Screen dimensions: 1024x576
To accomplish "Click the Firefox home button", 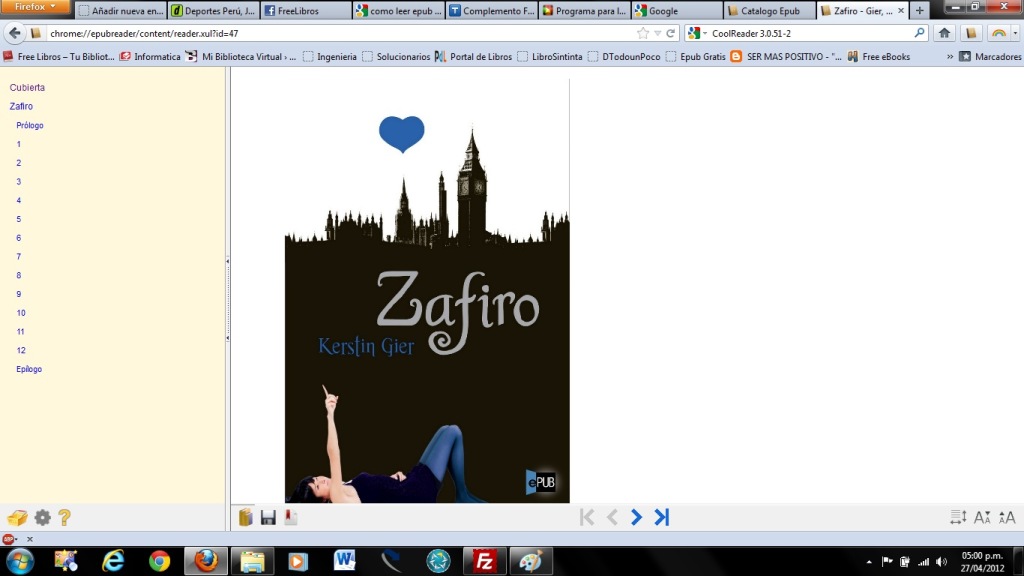I will point(944,33).
